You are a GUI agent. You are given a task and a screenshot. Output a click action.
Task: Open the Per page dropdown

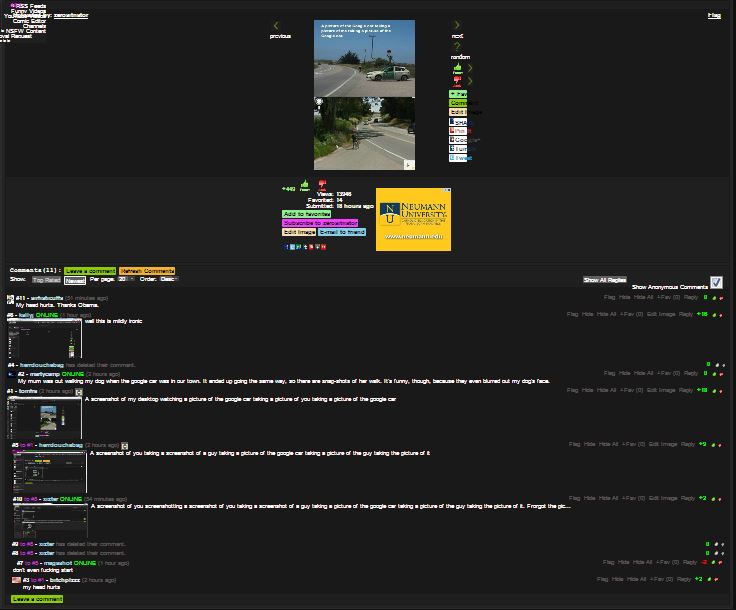126,280
